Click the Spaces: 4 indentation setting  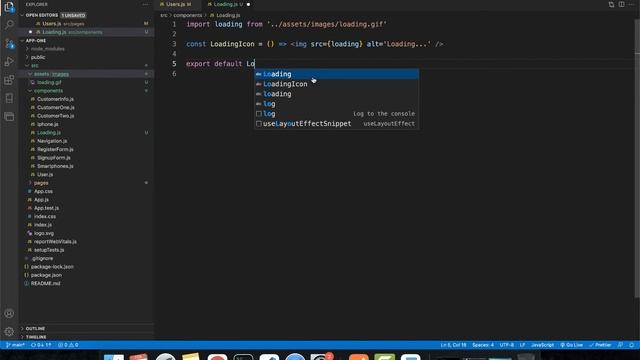(483, 345)
